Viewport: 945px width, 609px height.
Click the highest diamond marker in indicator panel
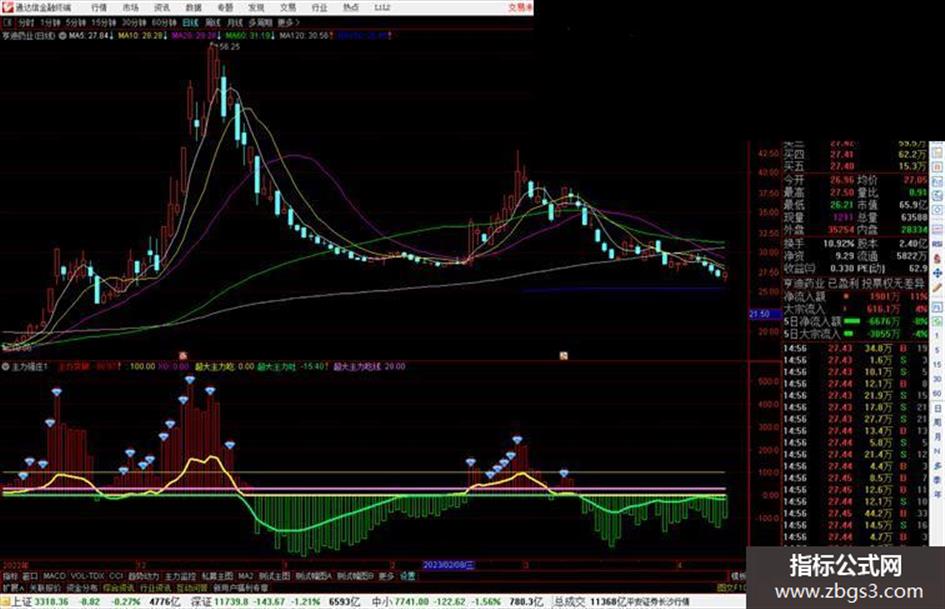coord(190,380)
